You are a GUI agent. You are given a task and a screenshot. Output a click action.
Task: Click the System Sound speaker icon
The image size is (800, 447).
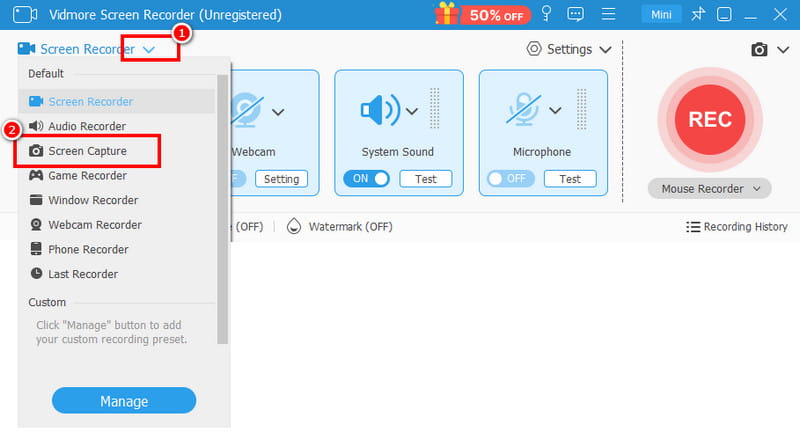382,110
